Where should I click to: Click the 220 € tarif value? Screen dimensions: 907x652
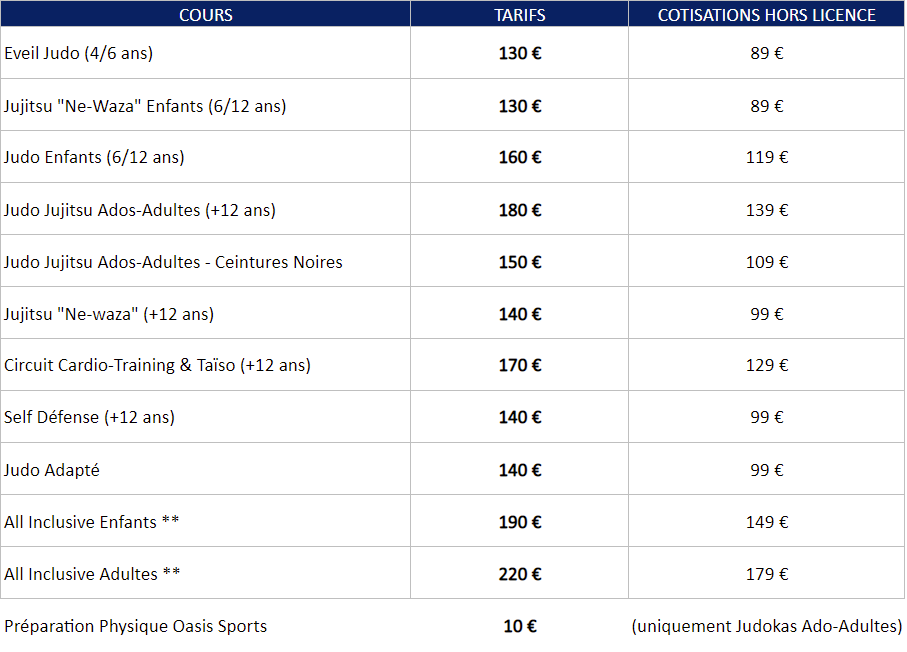(519, 573)
